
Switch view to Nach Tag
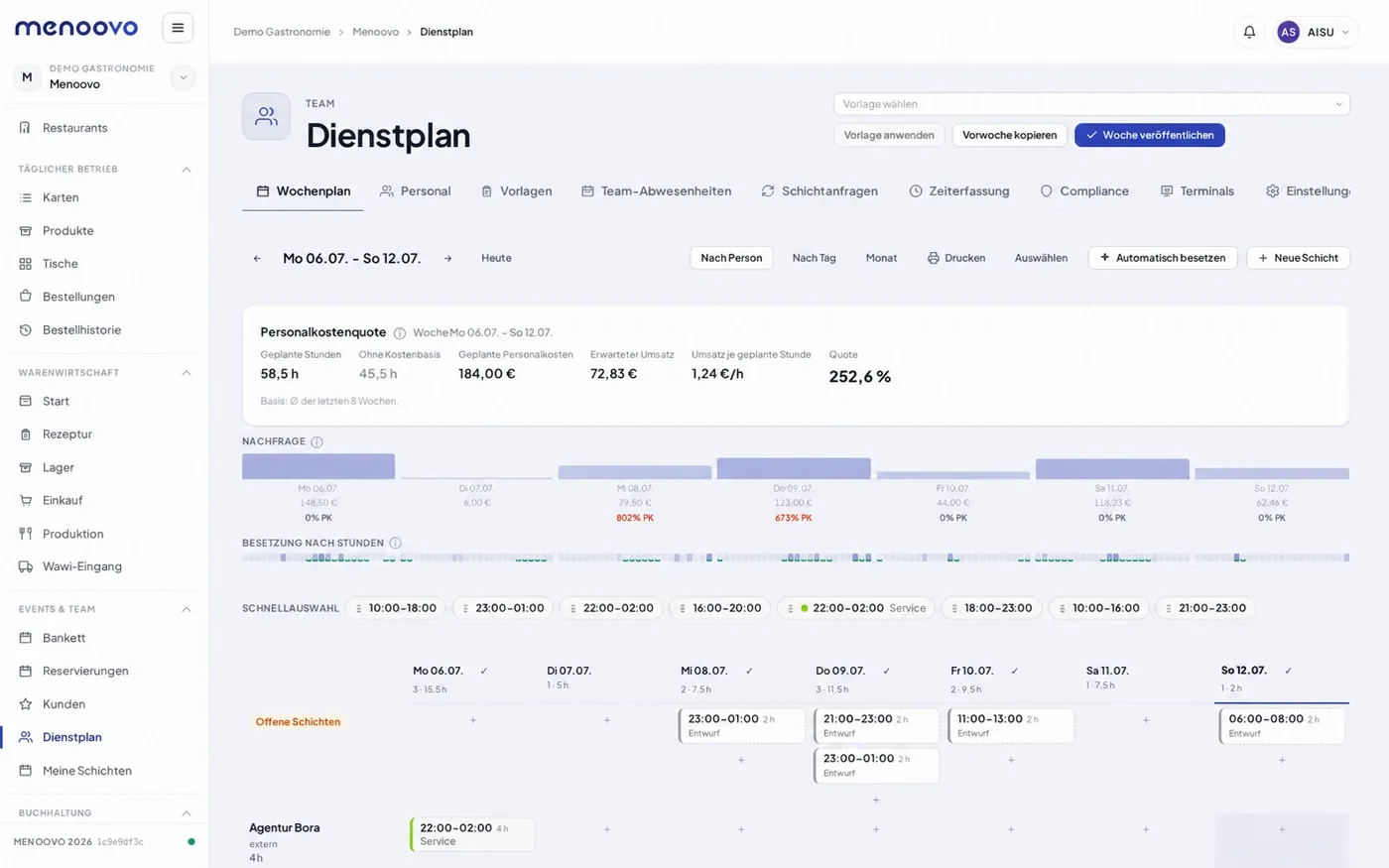pyautogui.click(x=814, y=258)
